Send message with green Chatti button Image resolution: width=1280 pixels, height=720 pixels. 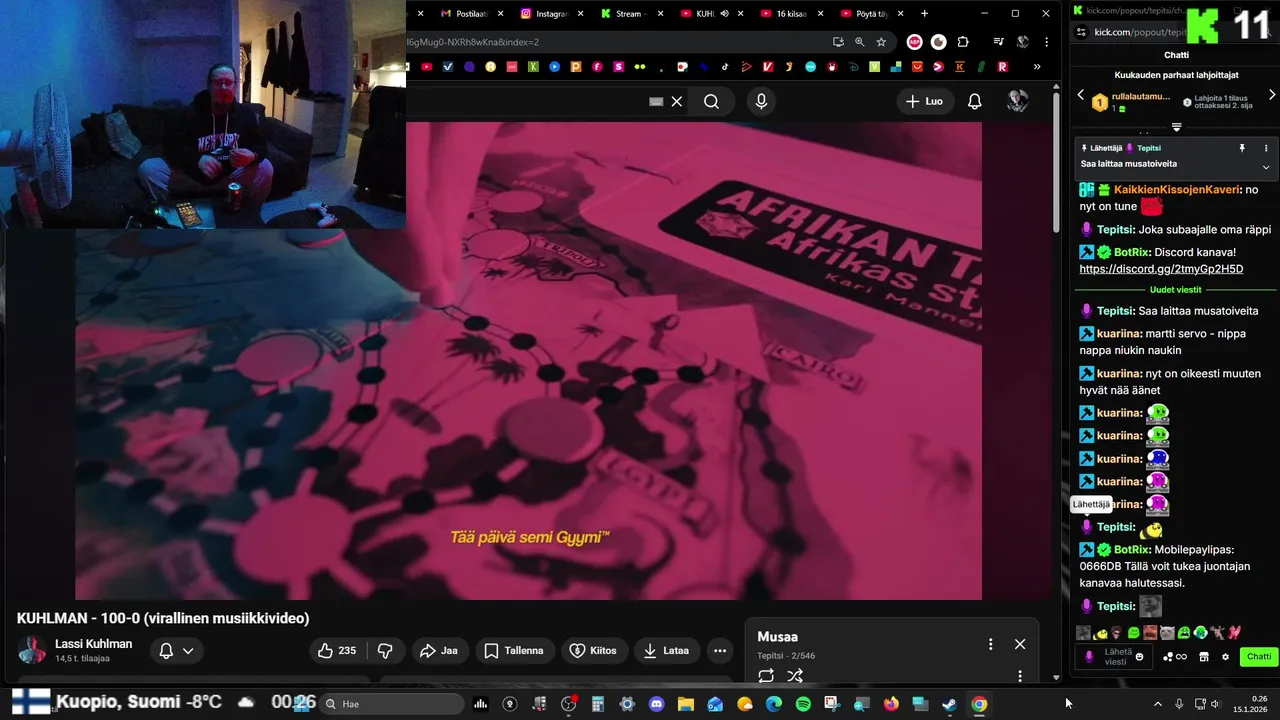click(1259, 657)
